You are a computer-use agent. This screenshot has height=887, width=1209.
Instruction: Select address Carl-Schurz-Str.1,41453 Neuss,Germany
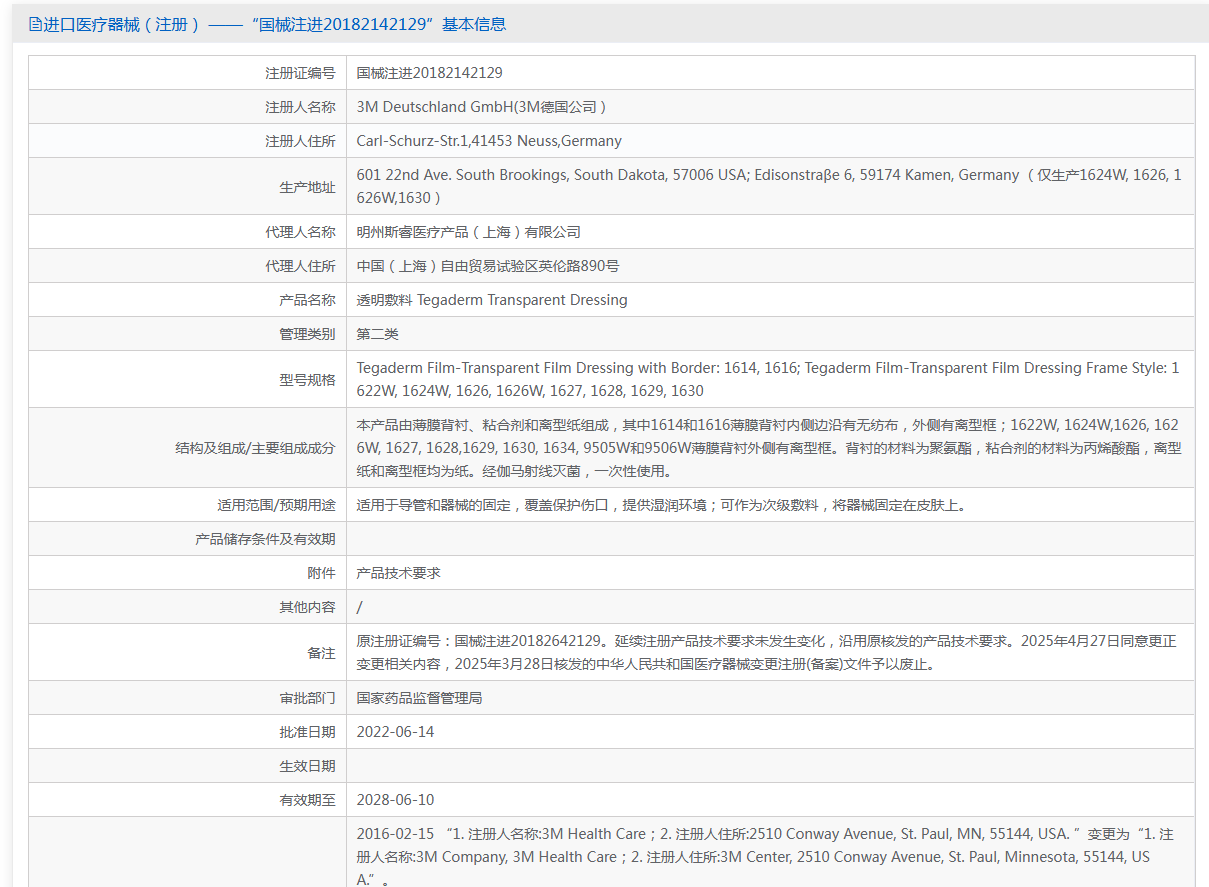coord(489,141)
